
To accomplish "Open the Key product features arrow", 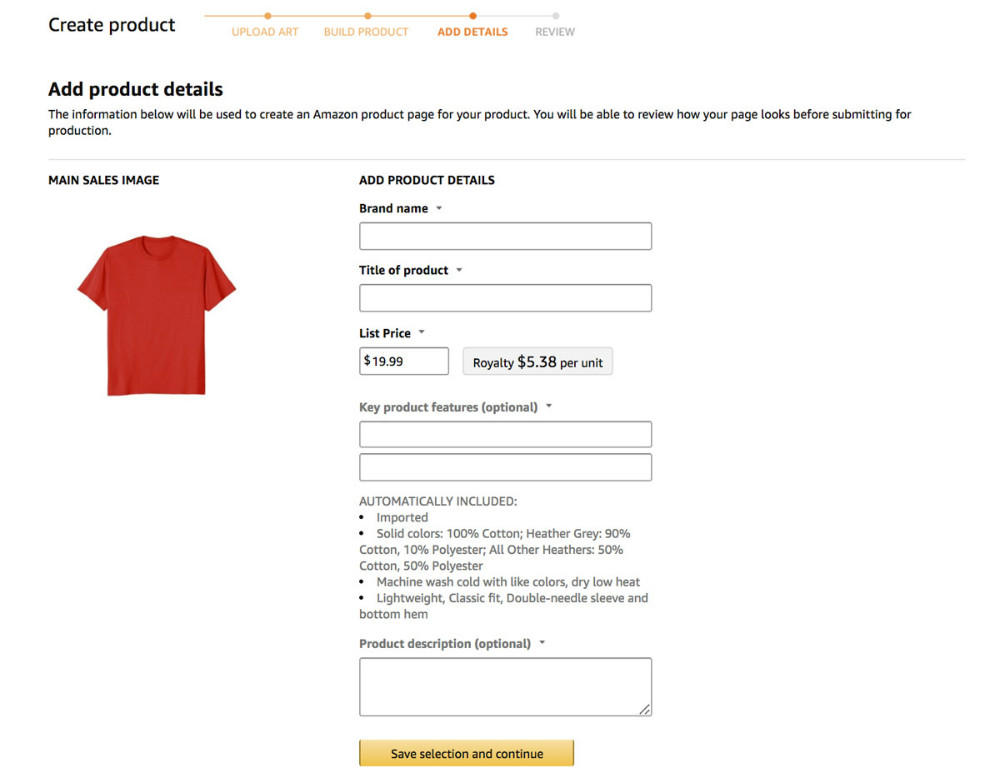I will click(x=549, y=407).
